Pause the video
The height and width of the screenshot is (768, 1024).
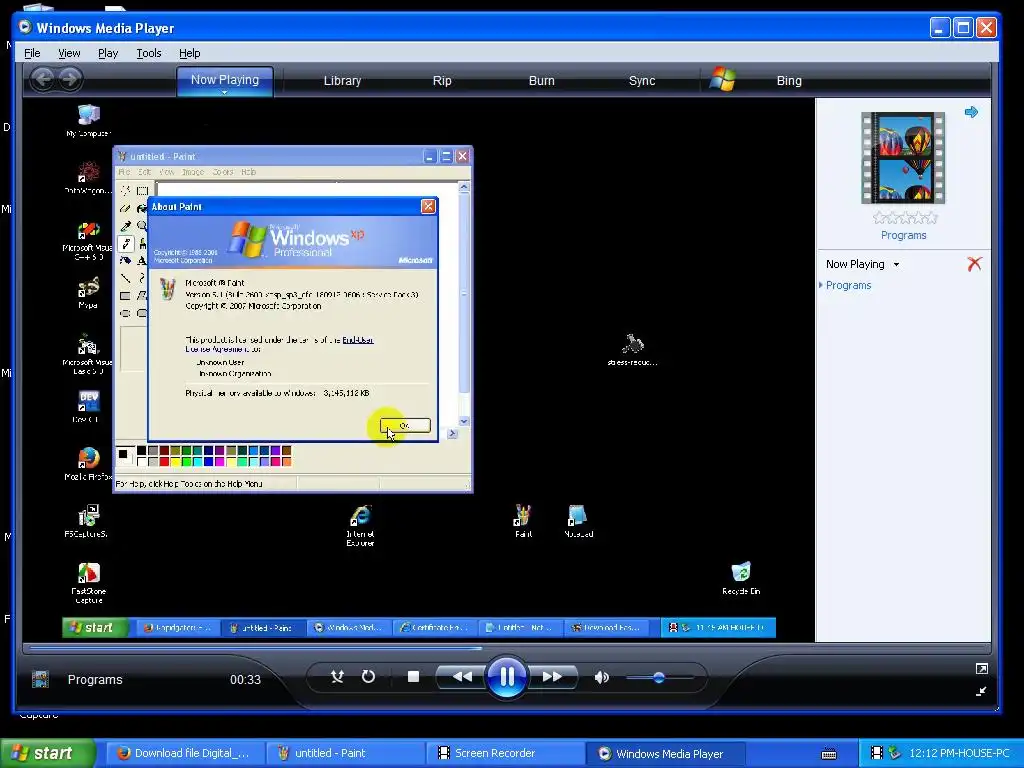pyautogui.click(x=506, y=677)
